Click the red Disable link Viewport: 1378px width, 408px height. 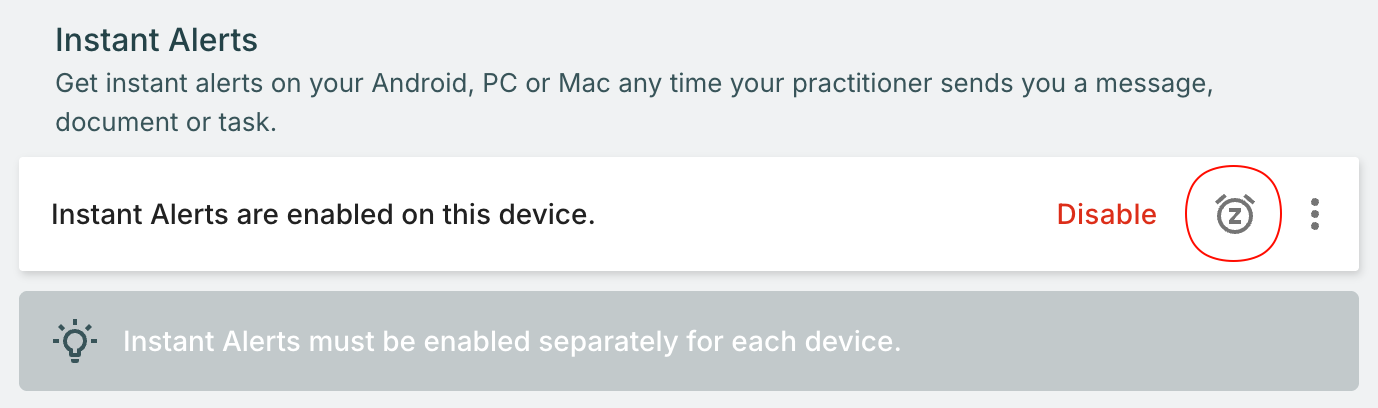click(1106, 214)
